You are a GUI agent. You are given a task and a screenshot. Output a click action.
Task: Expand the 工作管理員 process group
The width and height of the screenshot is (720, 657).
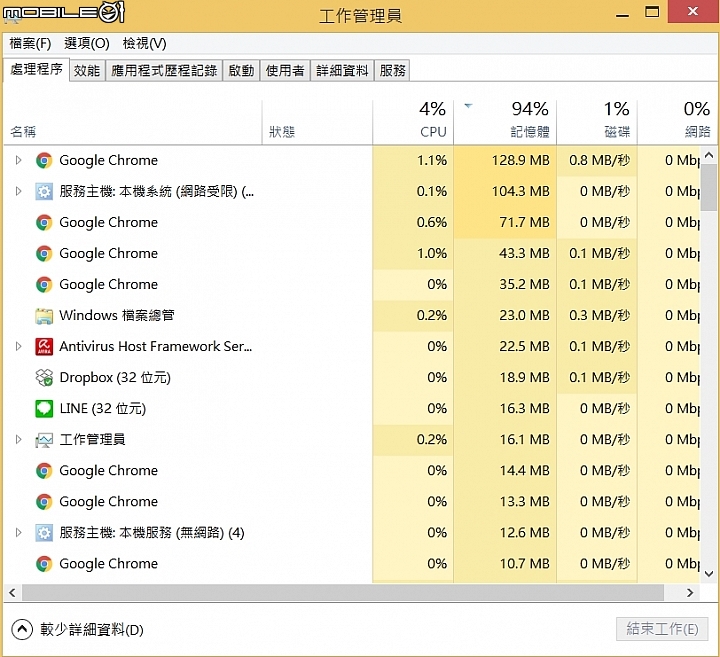pyautogui.click(x=18, y=439)
